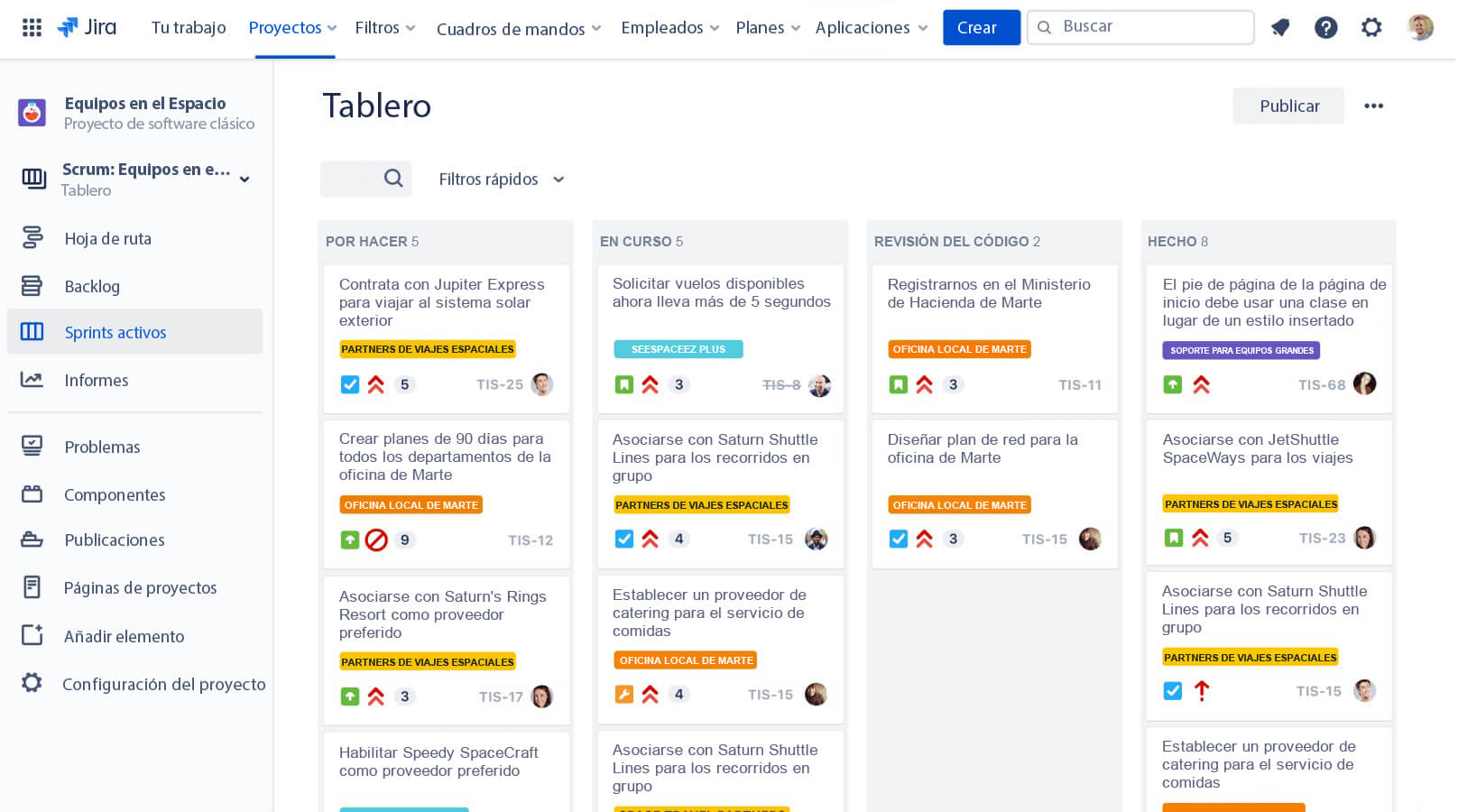Click the blue Crear button
Screen dimensions: 1458x812
(x=981, y=27)
